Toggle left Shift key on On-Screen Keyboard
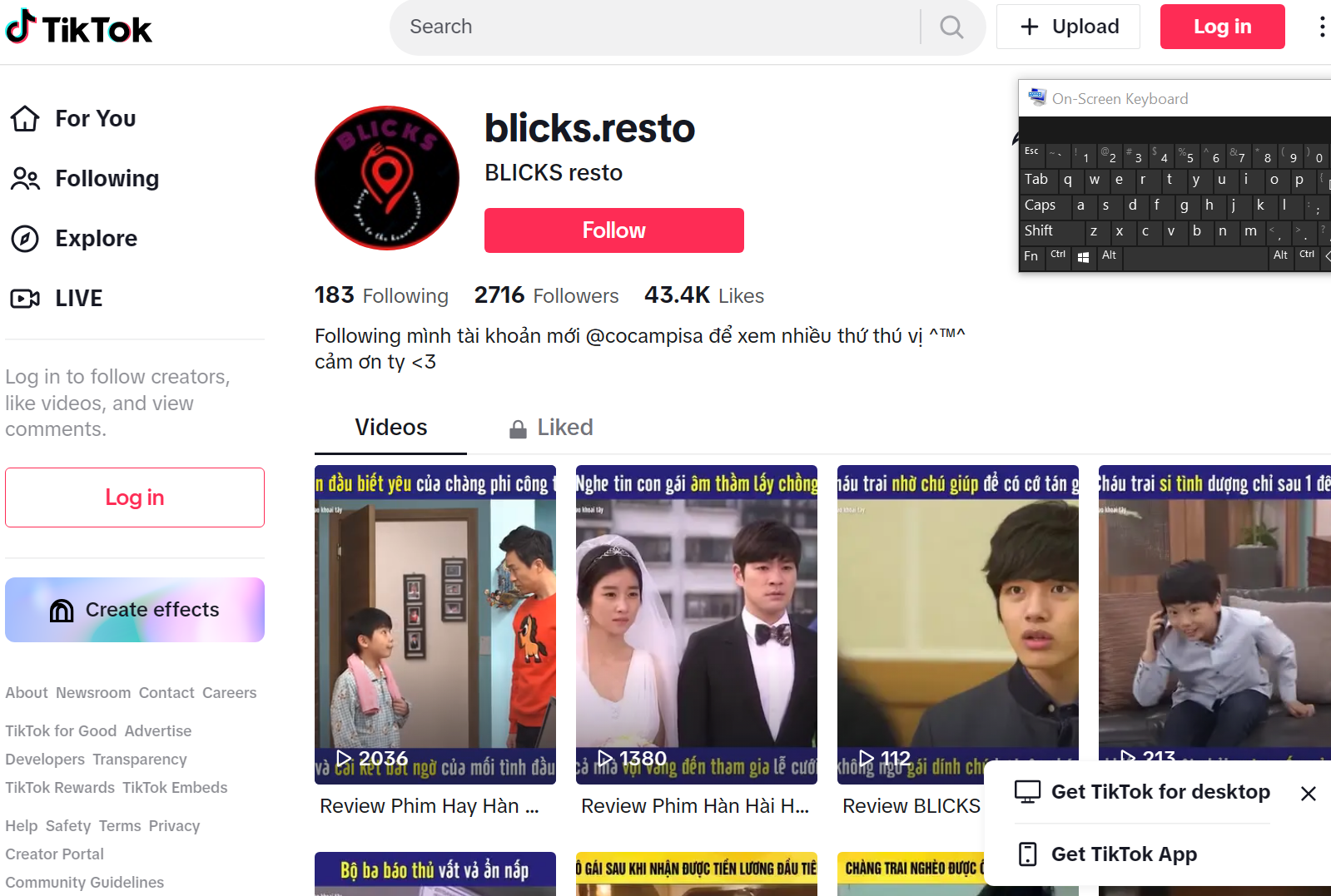The image size is (1331, 896). (1040, 231)
